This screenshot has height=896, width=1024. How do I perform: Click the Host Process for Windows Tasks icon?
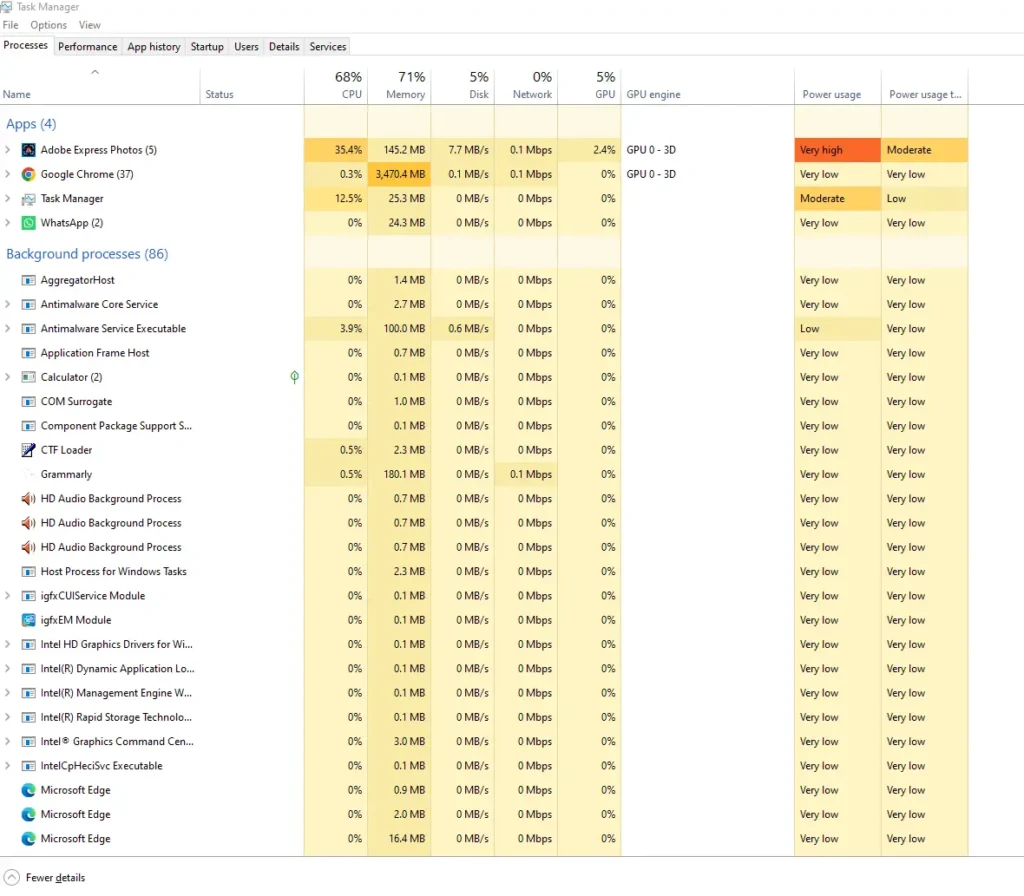(x=28, y=571)
